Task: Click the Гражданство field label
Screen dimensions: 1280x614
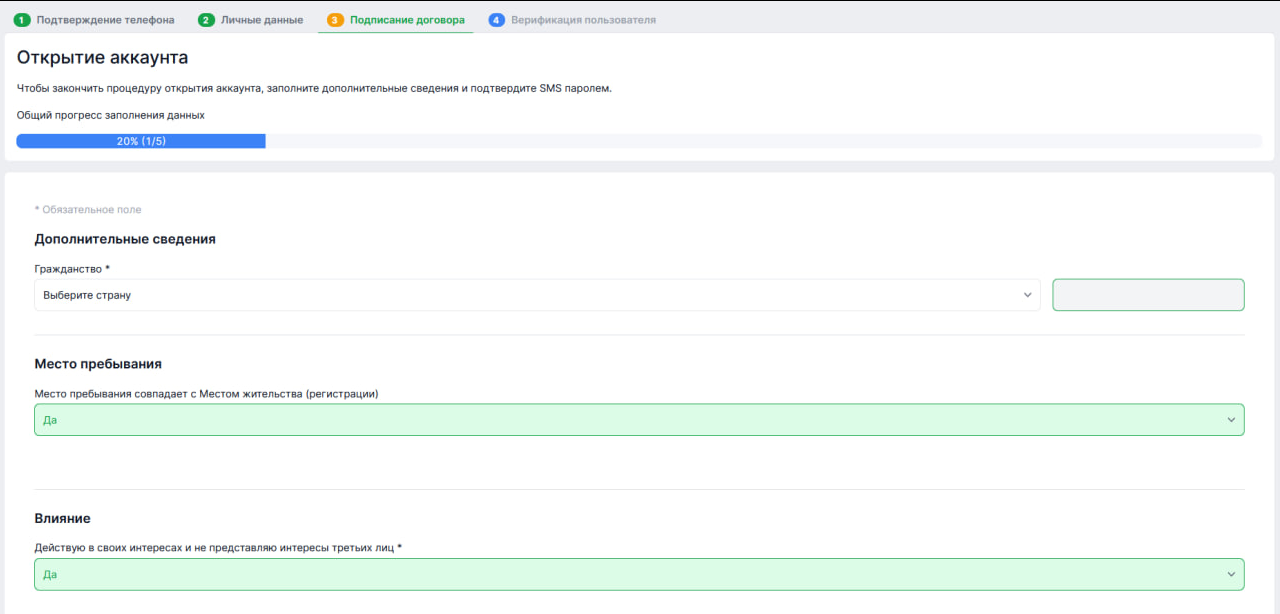Action: point(71,269)
